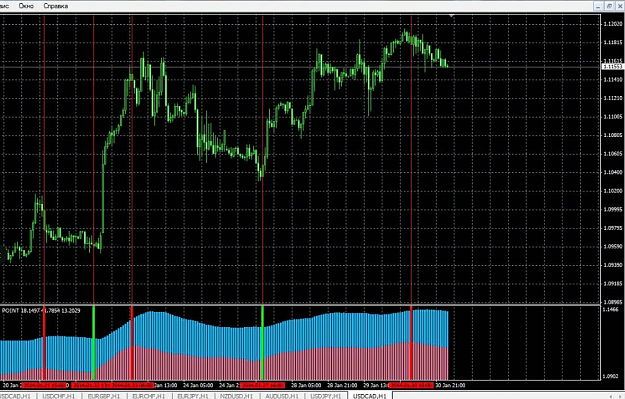Click the 1.09185 price scale label
The width and height of the screenshot is (625, 399).
613,284
